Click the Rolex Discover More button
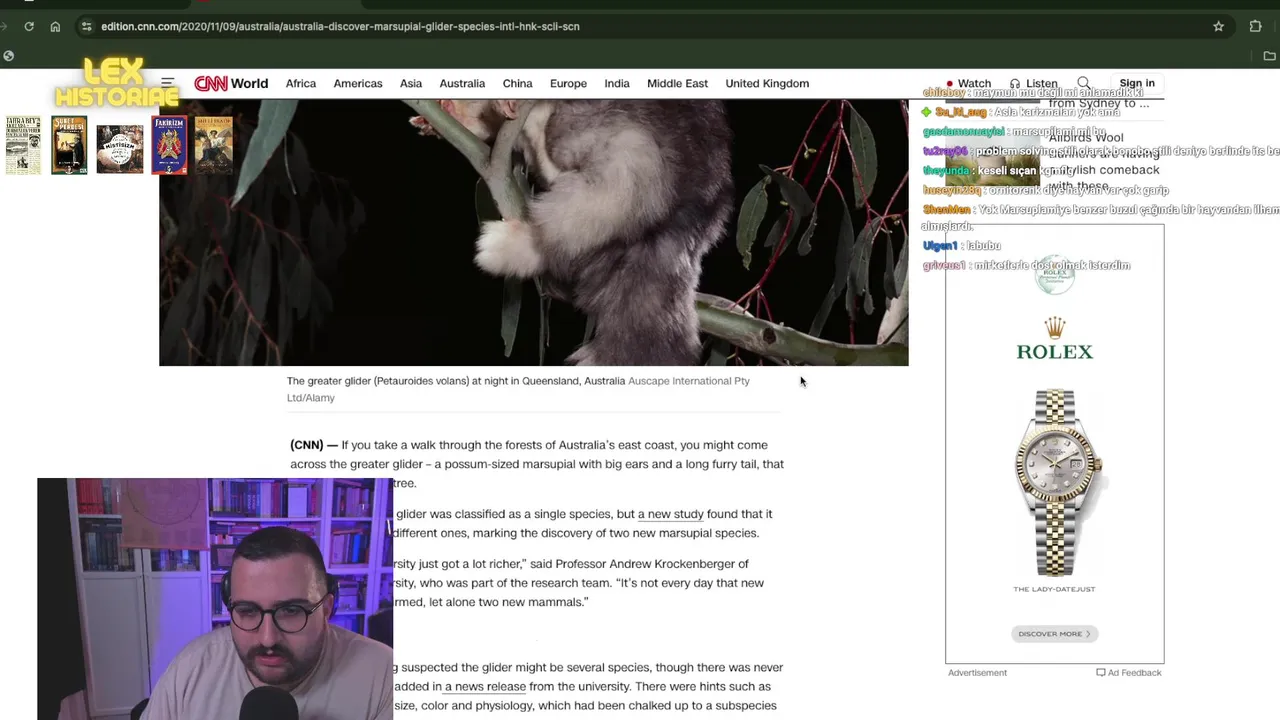This screenshot has height=720, width=1280. point(1055,634)
